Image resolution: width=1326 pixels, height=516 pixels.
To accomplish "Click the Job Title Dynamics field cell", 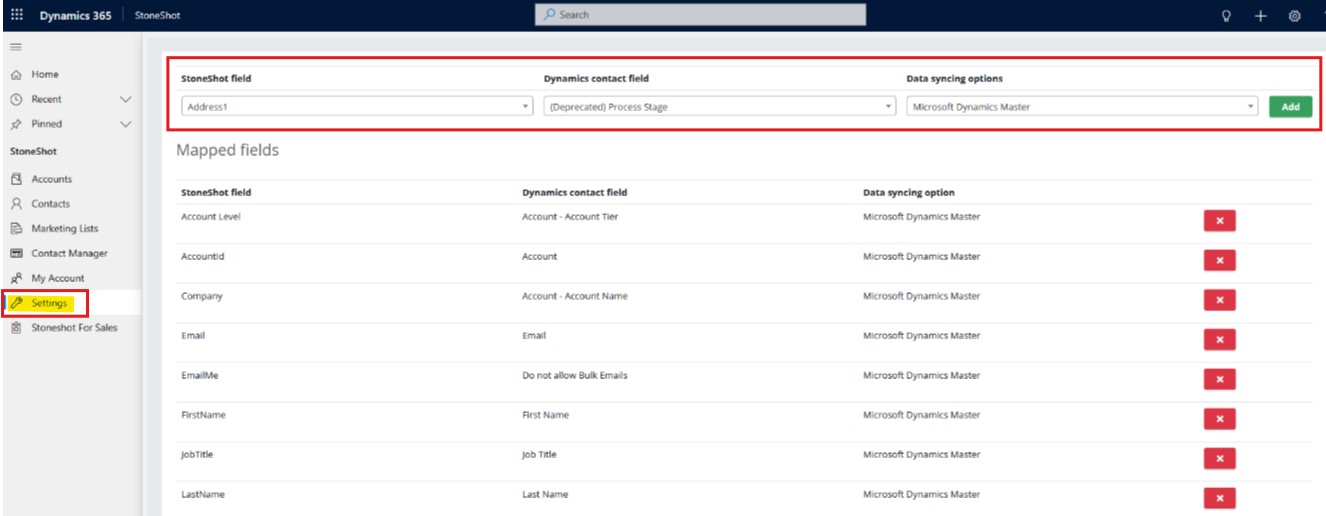I will point(539,455).
